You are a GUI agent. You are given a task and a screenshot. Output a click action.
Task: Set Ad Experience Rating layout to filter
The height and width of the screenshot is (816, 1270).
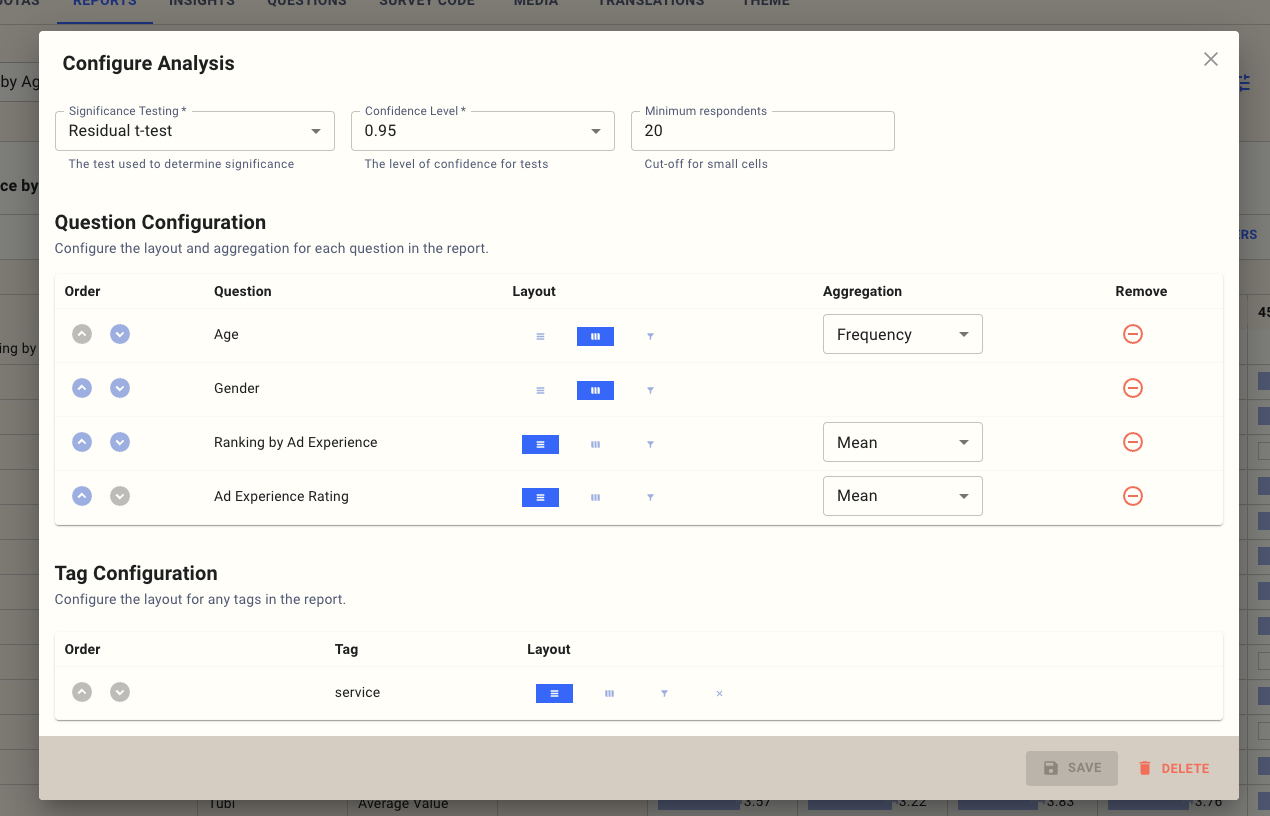[x=650, y=497]
